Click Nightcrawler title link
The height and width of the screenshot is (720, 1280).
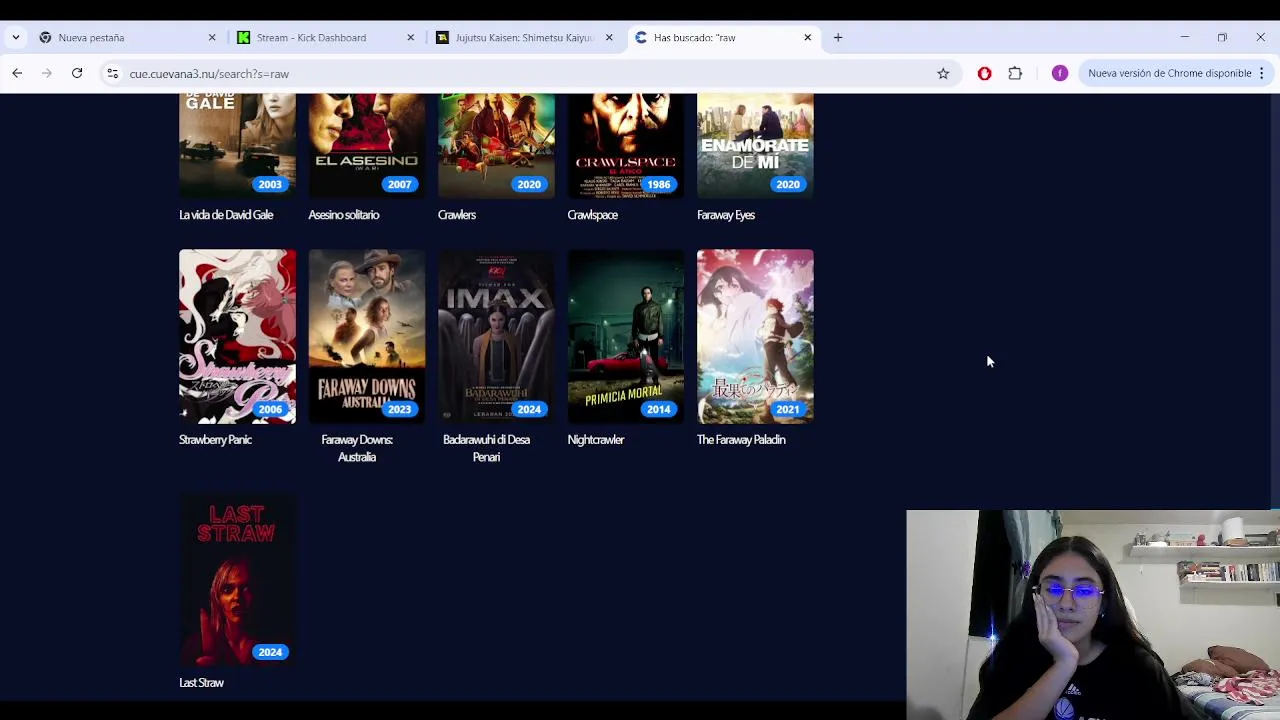coord(596,440)
